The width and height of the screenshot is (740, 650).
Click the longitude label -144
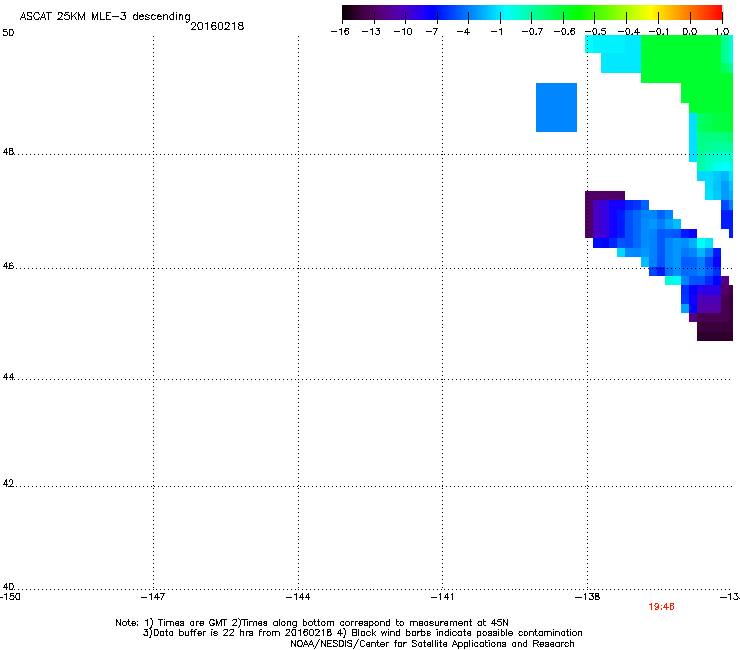pos(298,597)
